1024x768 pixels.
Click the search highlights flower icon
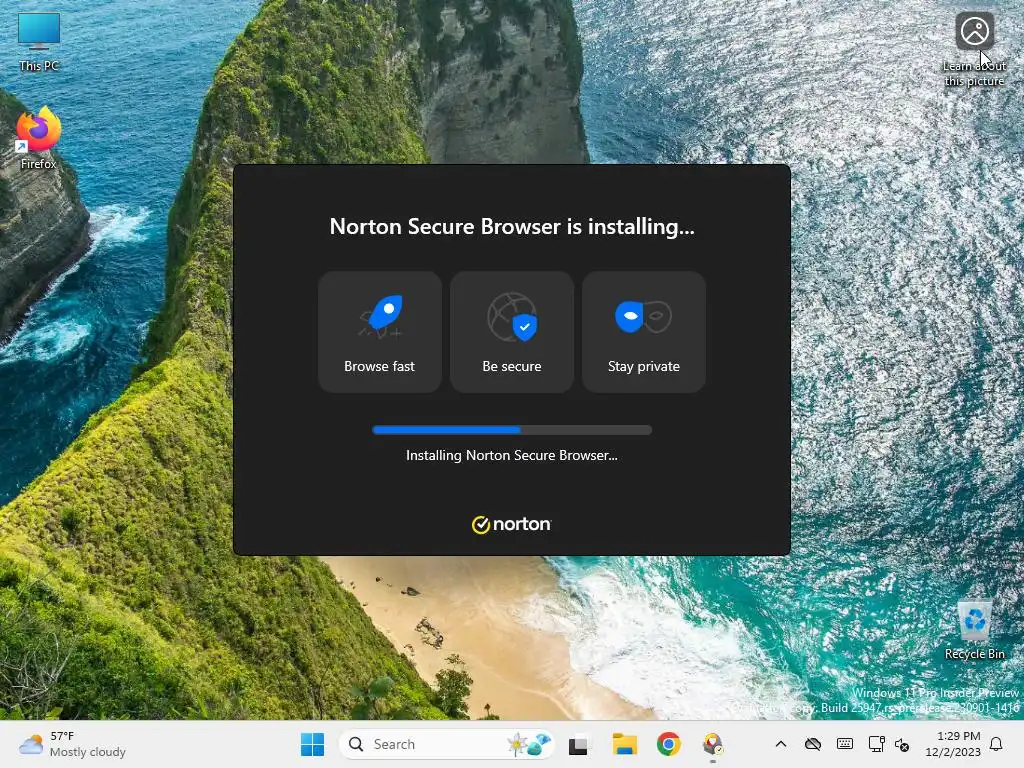528,744
